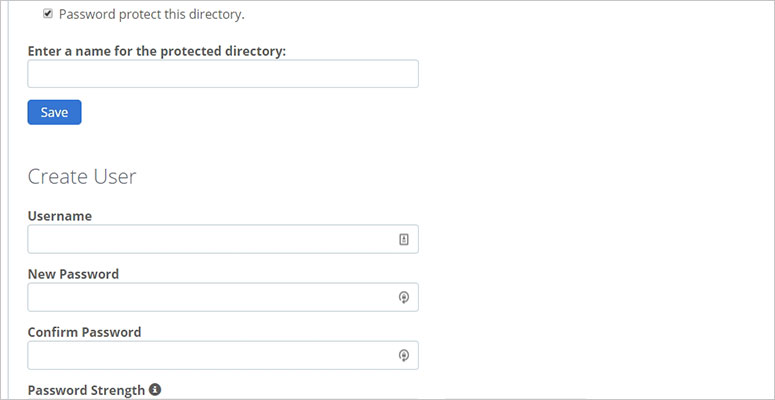Click blank page area right of the Save button
This screenshot has width=775, height=400.
[x=247, y=112]
